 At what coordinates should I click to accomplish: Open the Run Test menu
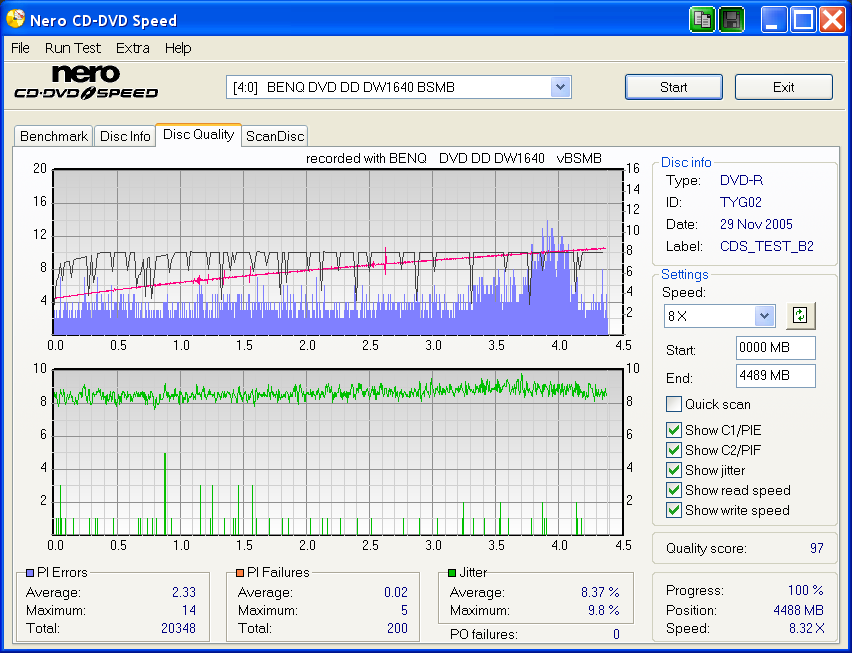click(72, 48)
